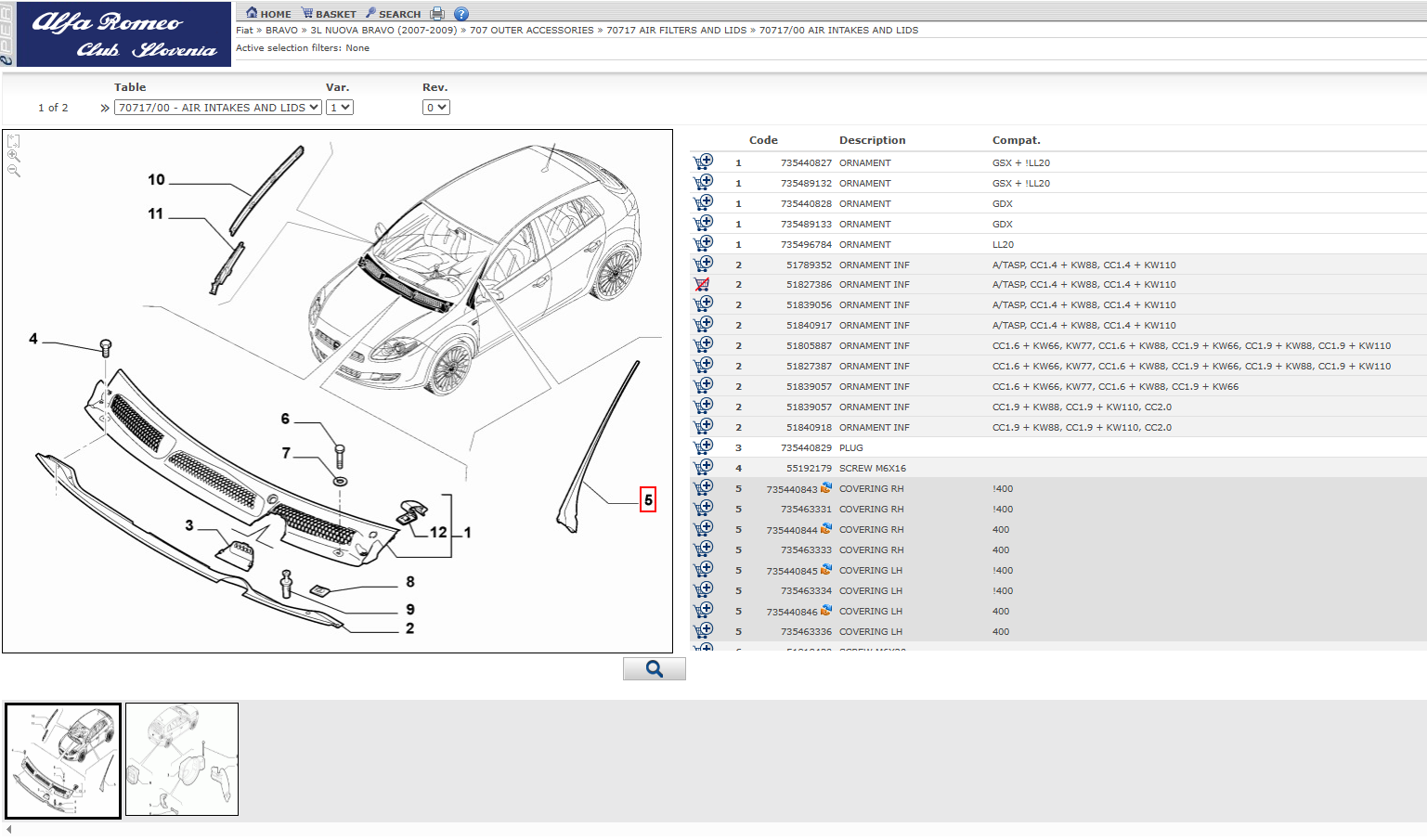Open the help question mark icon
The width and height of the screenshot is (1427, 840).
461,14
